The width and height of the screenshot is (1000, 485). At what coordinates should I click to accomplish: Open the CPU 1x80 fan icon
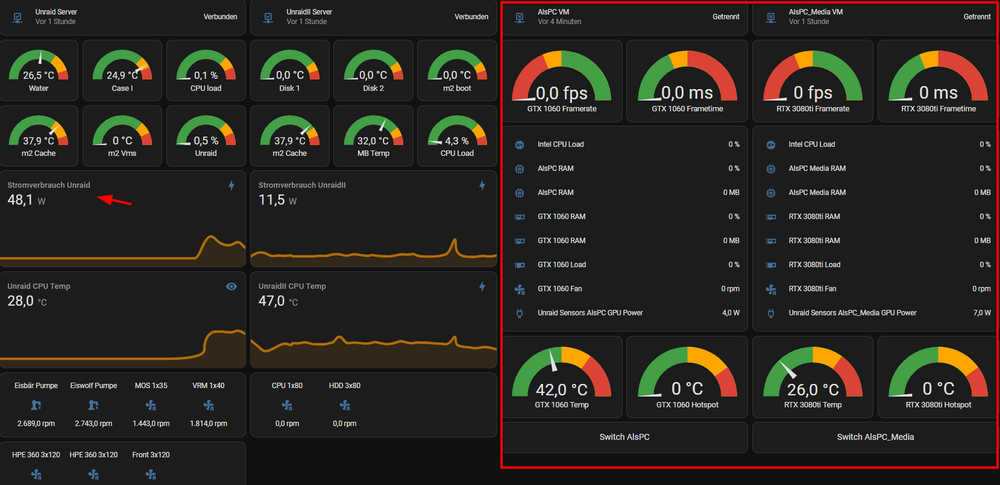click(287, 405)
